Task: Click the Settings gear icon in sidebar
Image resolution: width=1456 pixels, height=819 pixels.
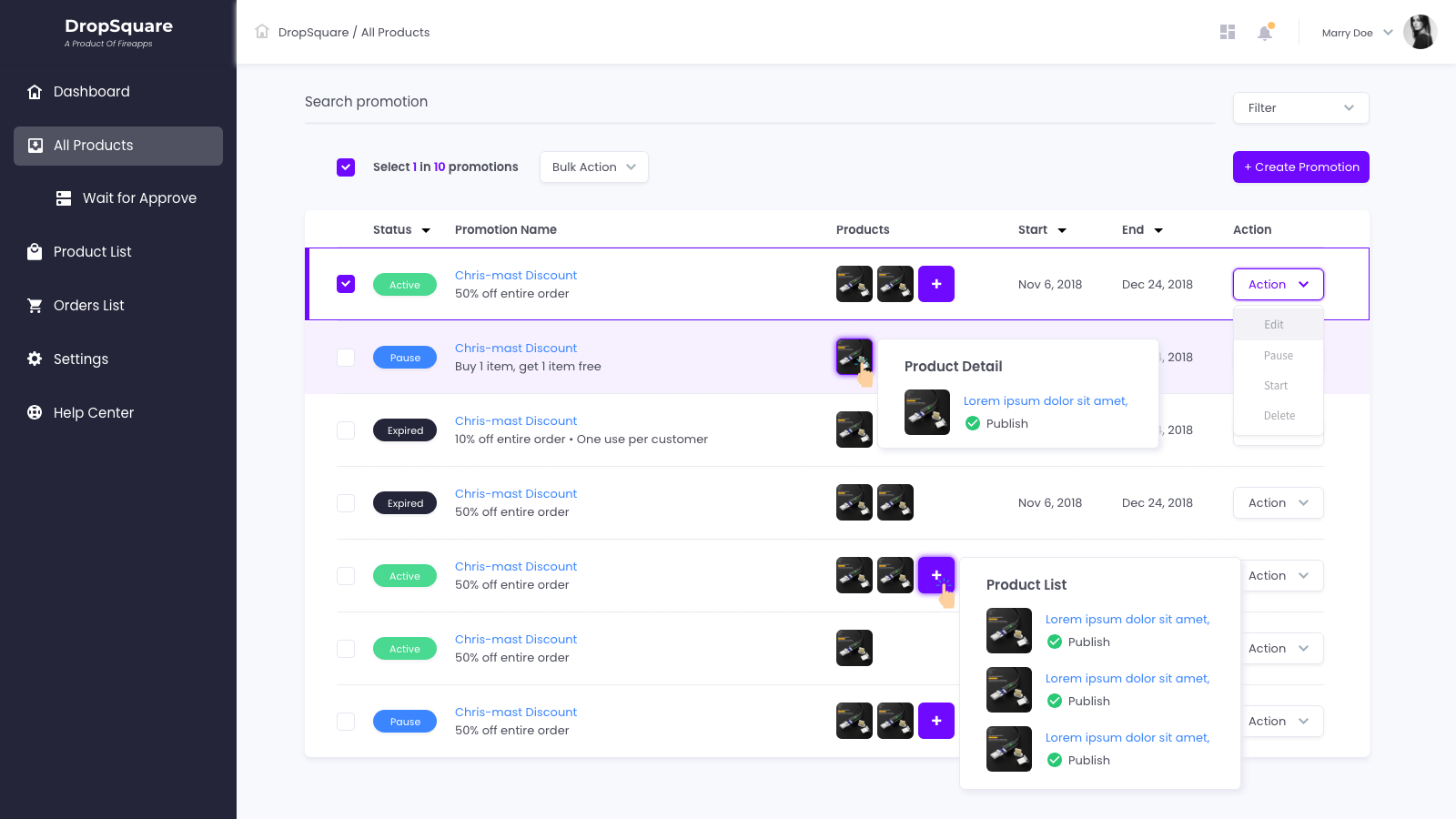Action: coord(35,359)
